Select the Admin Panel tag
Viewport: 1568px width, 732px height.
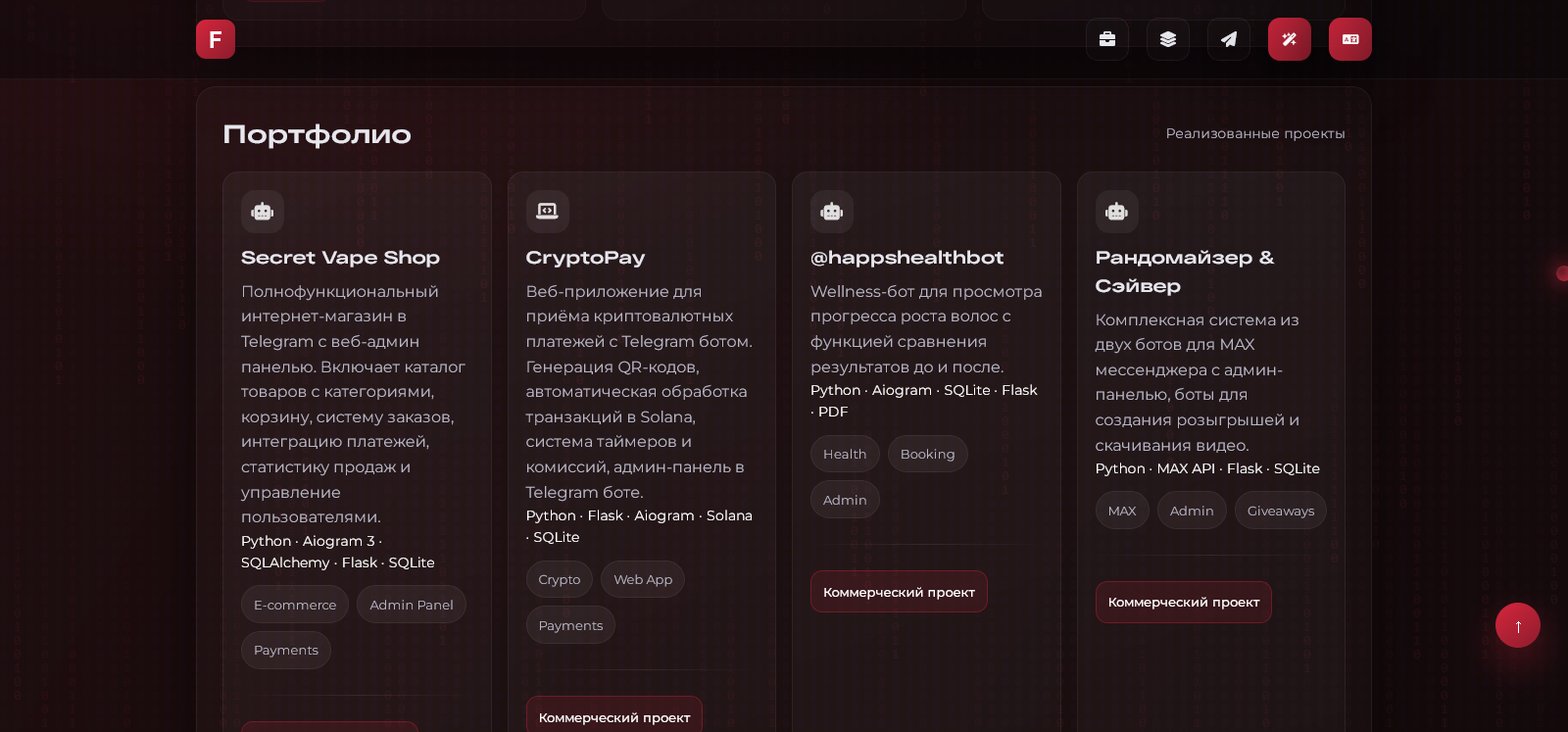pos(412,605)
